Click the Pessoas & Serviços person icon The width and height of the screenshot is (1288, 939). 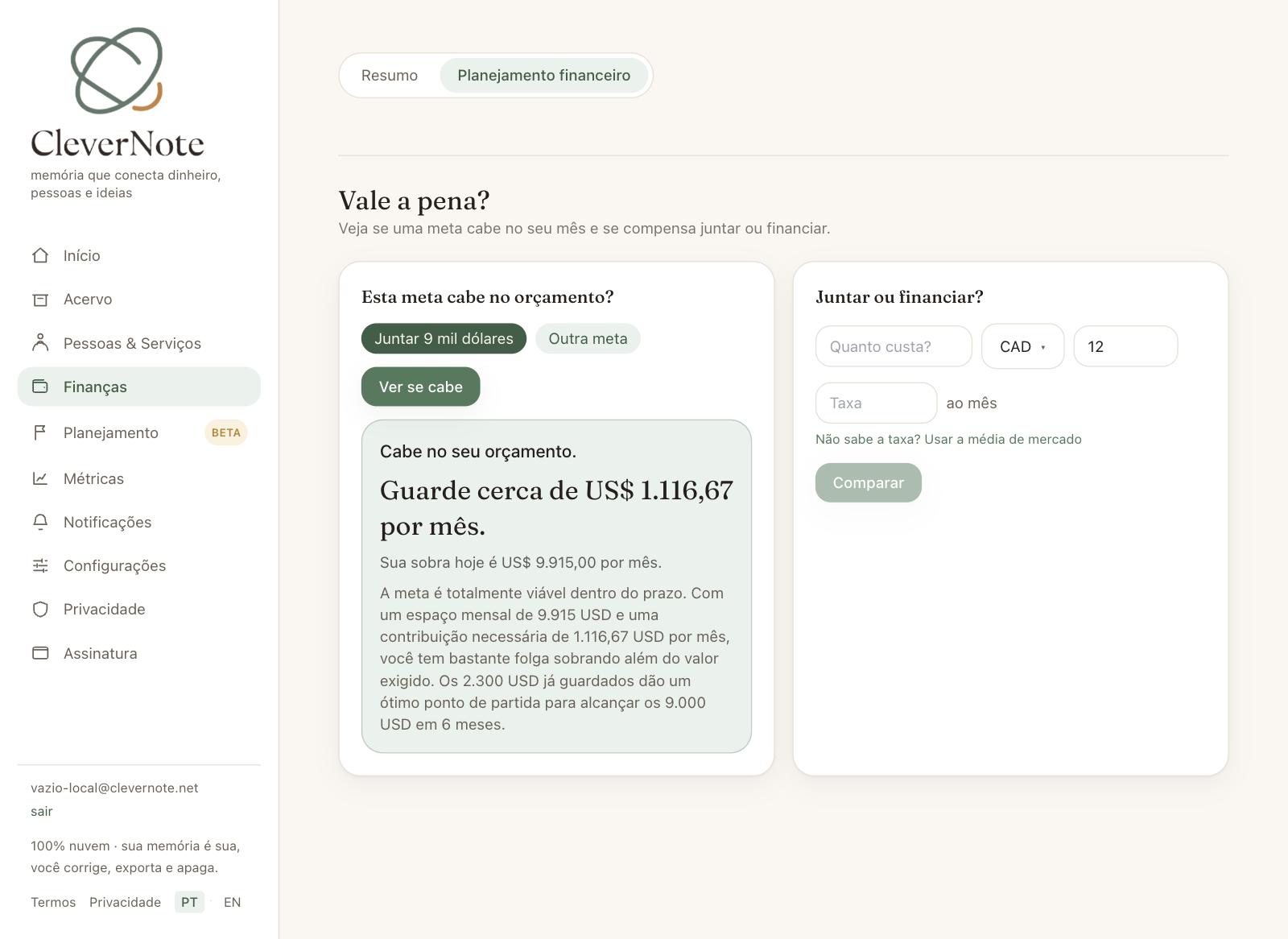[40, 343]
